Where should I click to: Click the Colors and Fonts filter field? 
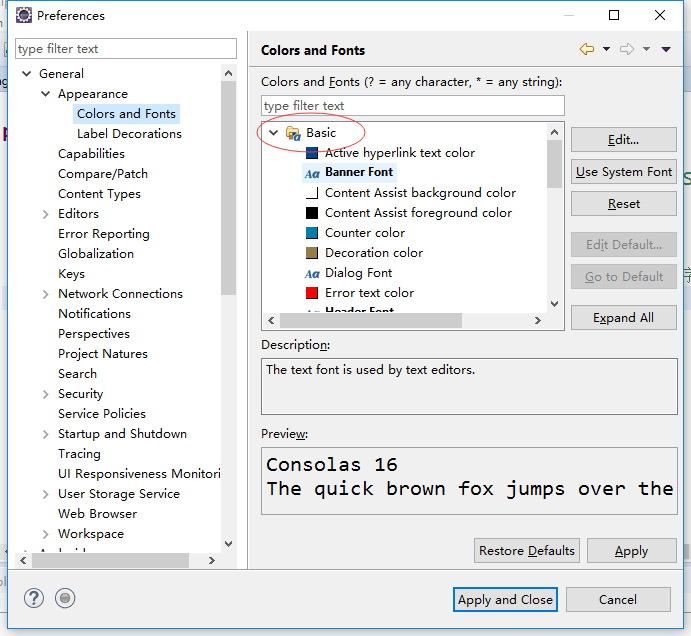412,106
